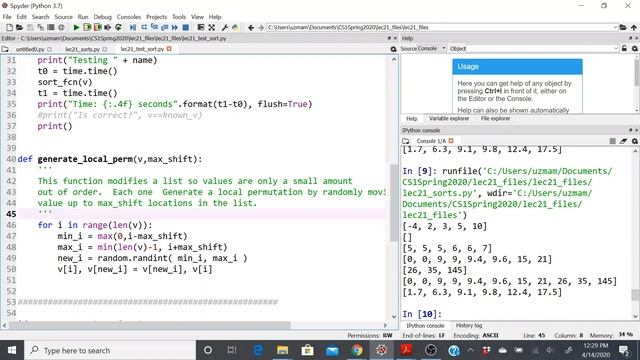Open File Explorer from the taskbar
Viewport: 640px width, 360px height.
pyautogui.click(x=282, y=350)
